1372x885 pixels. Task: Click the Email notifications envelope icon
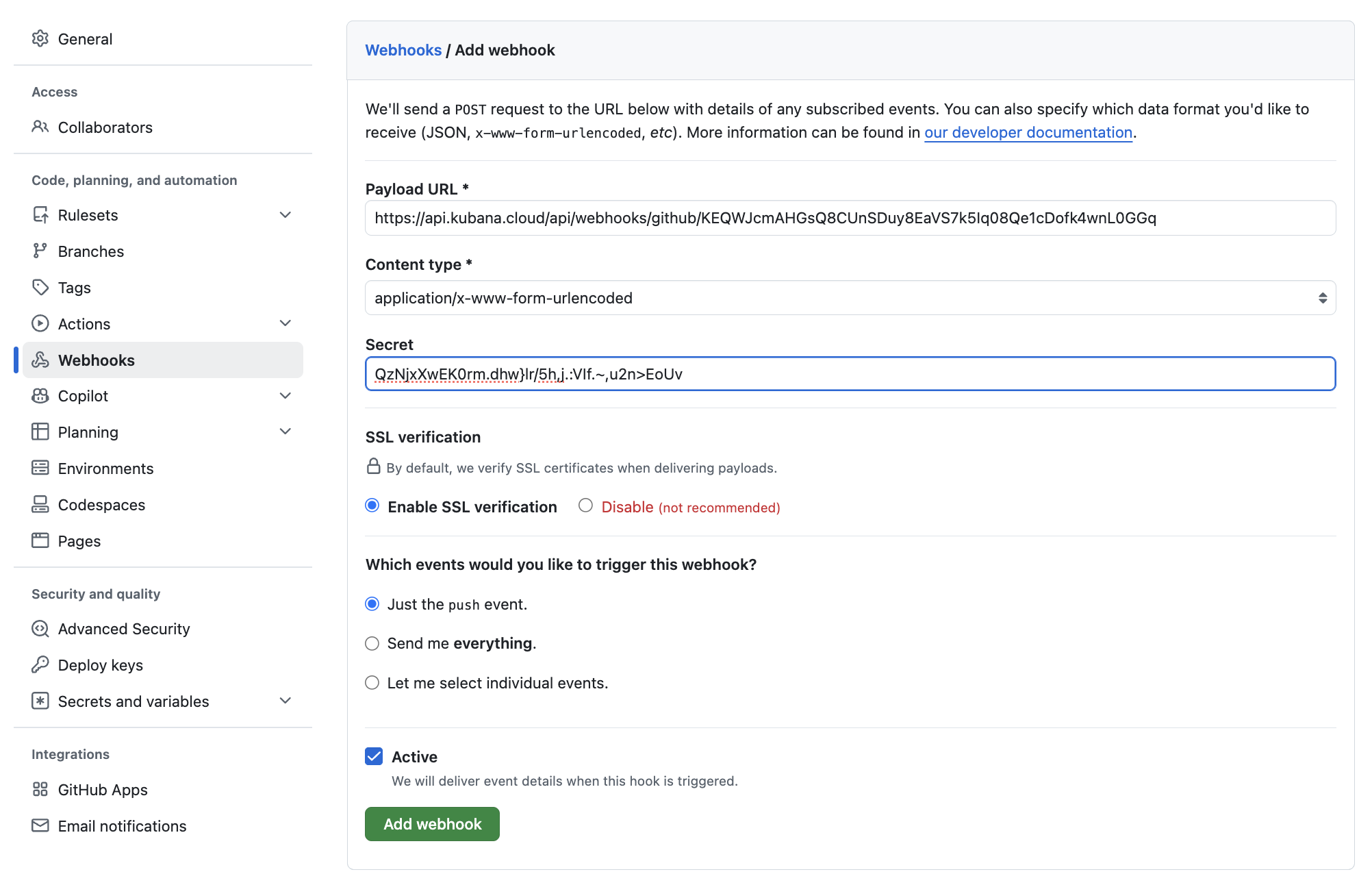point(40,826)
